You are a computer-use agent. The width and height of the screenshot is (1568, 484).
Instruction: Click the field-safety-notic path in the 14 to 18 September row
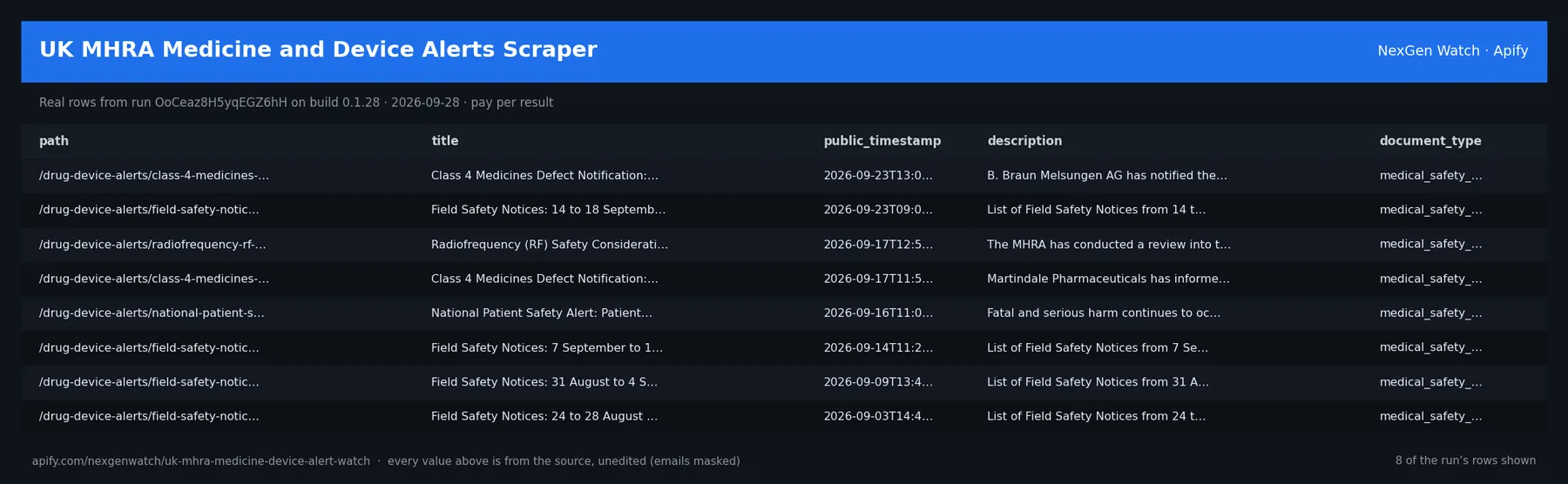point(149,210)
